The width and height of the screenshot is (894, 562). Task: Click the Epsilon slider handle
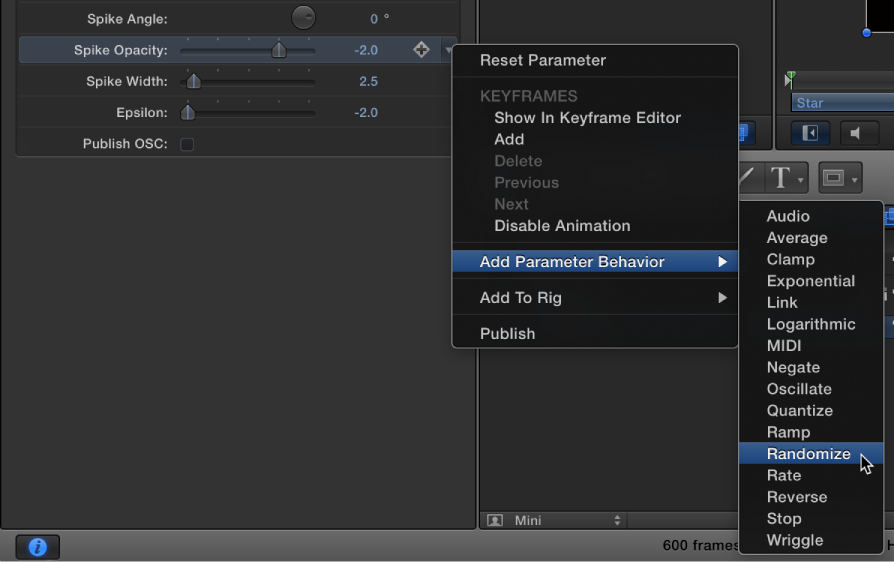point(188,112)
